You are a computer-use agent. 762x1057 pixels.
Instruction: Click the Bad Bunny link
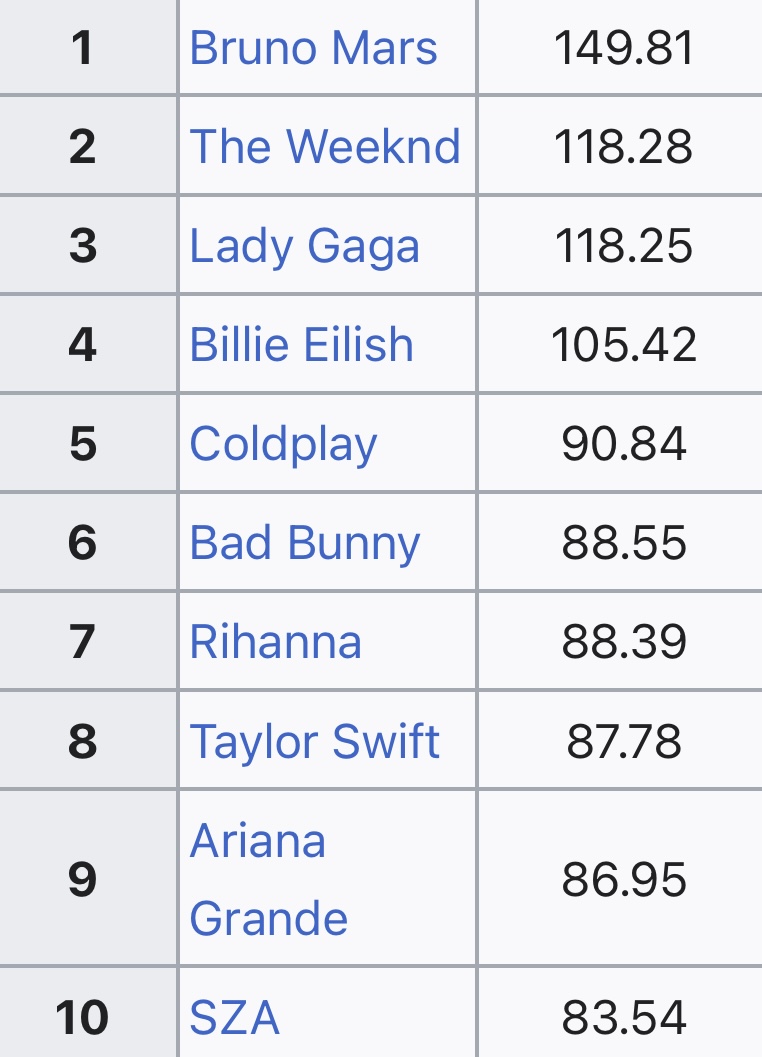(x=304, y=543)
